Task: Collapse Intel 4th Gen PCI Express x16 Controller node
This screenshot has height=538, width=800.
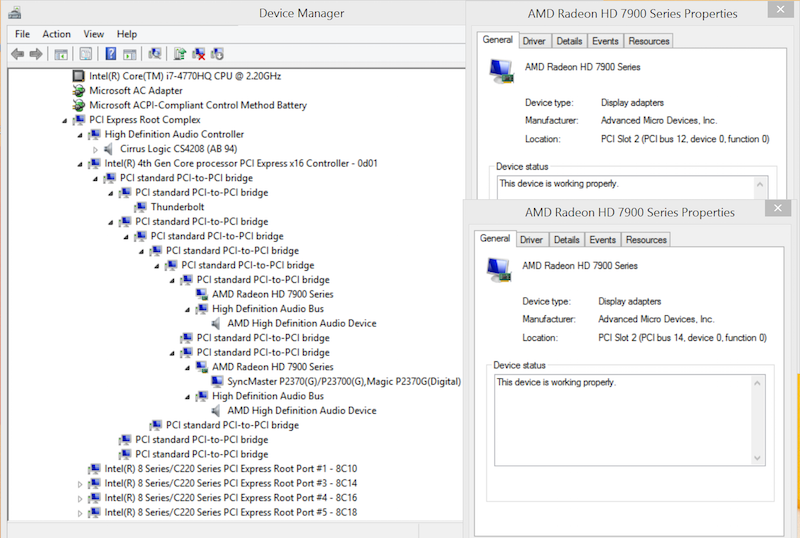Action: click(80, 164)
